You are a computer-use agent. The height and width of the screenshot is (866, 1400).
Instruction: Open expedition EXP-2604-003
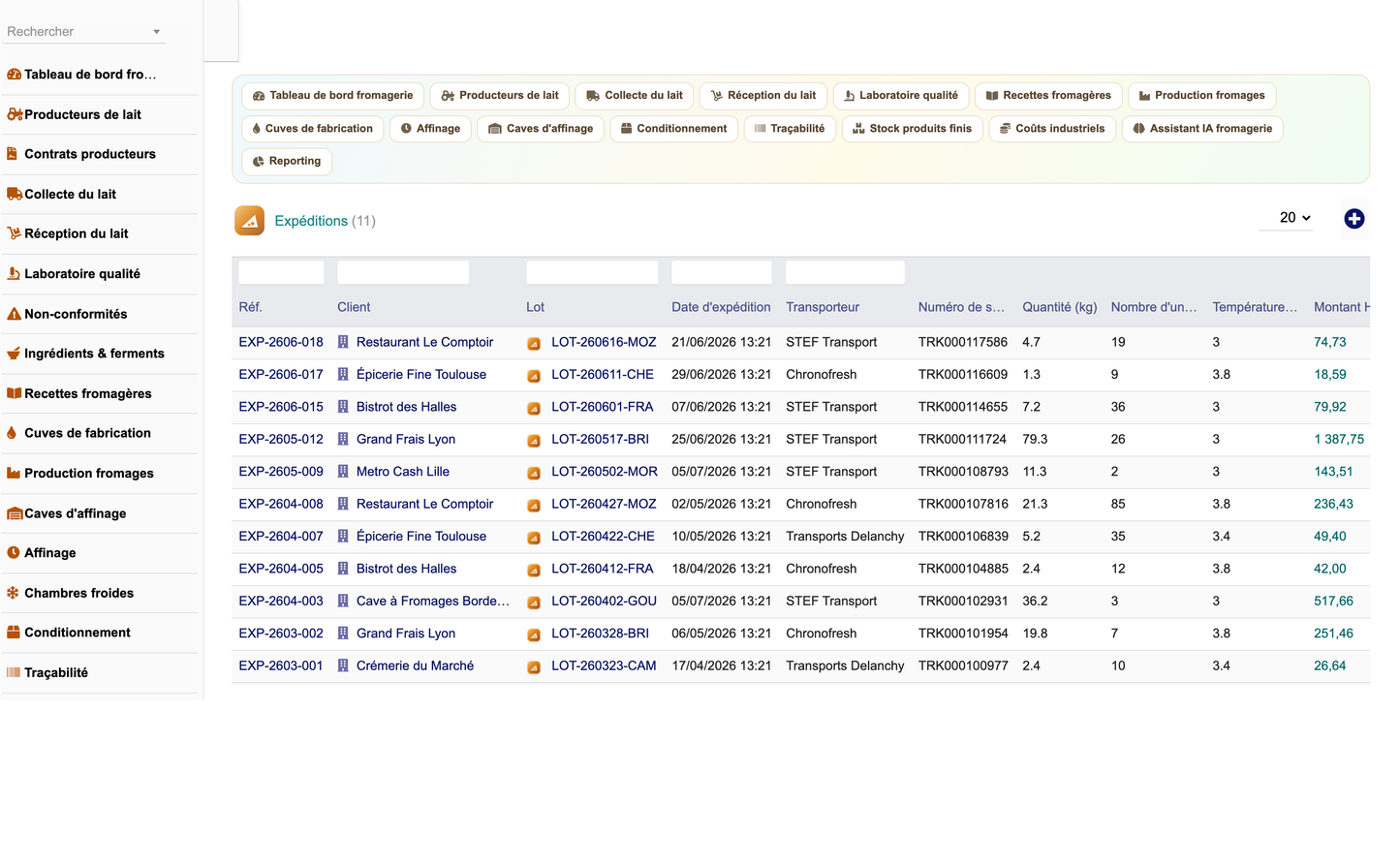tap(281, 602)
